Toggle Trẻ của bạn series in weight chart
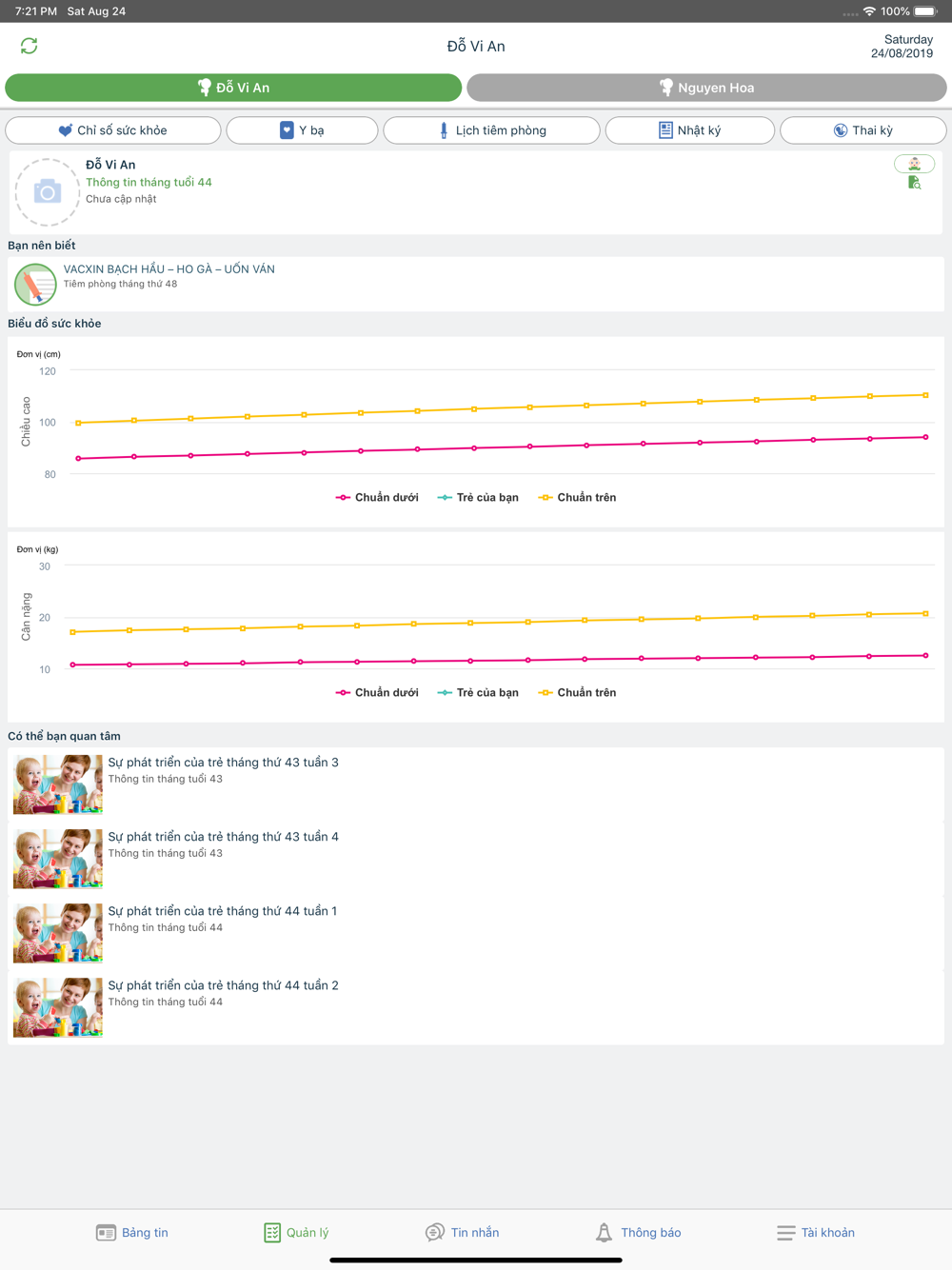Screen dimensions: 952x1270 pyautogui.click(x=478, y=693)
